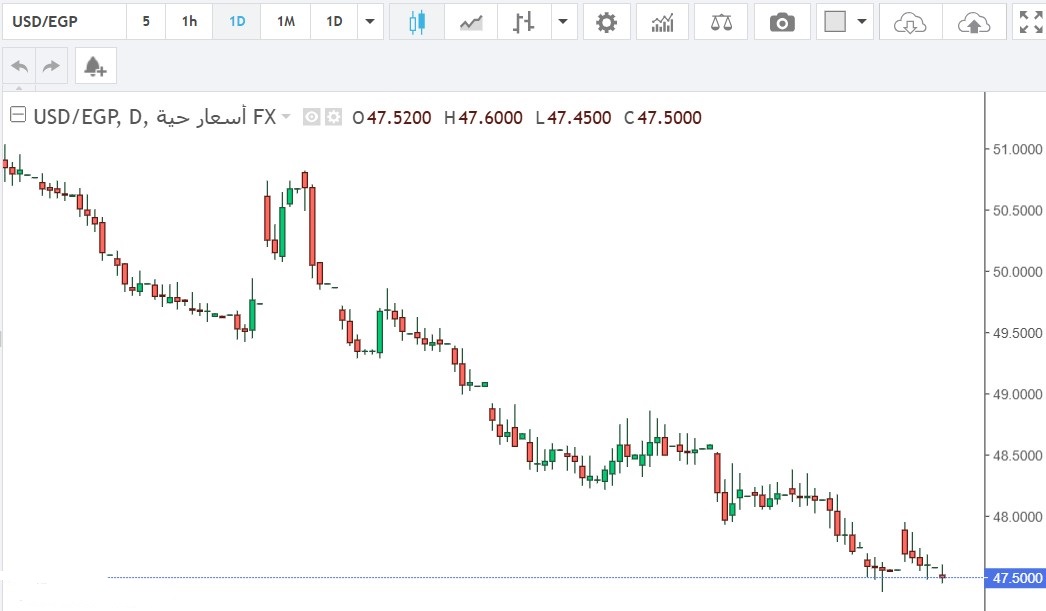Click the undo arrow button
Image resolution: width=1046 pixels, height=611 pixels.
click(x=19, y=67)
